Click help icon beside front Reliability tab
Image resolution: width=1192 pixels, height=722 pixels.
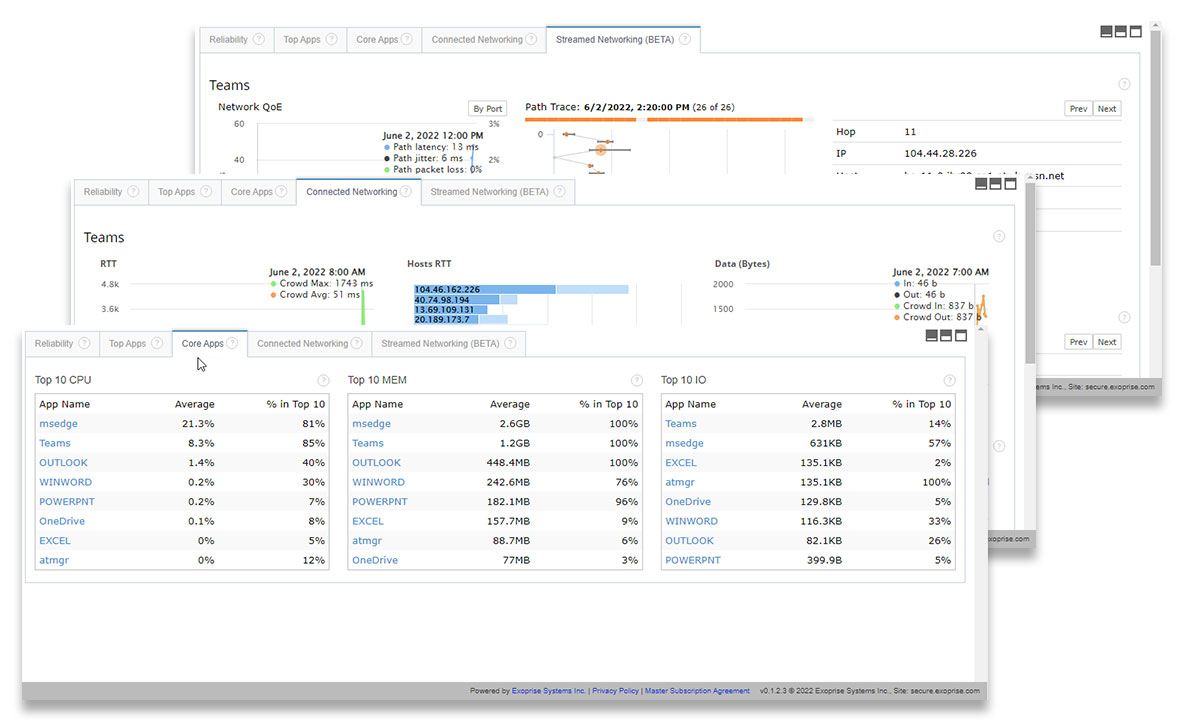click(x=84, y=343)
